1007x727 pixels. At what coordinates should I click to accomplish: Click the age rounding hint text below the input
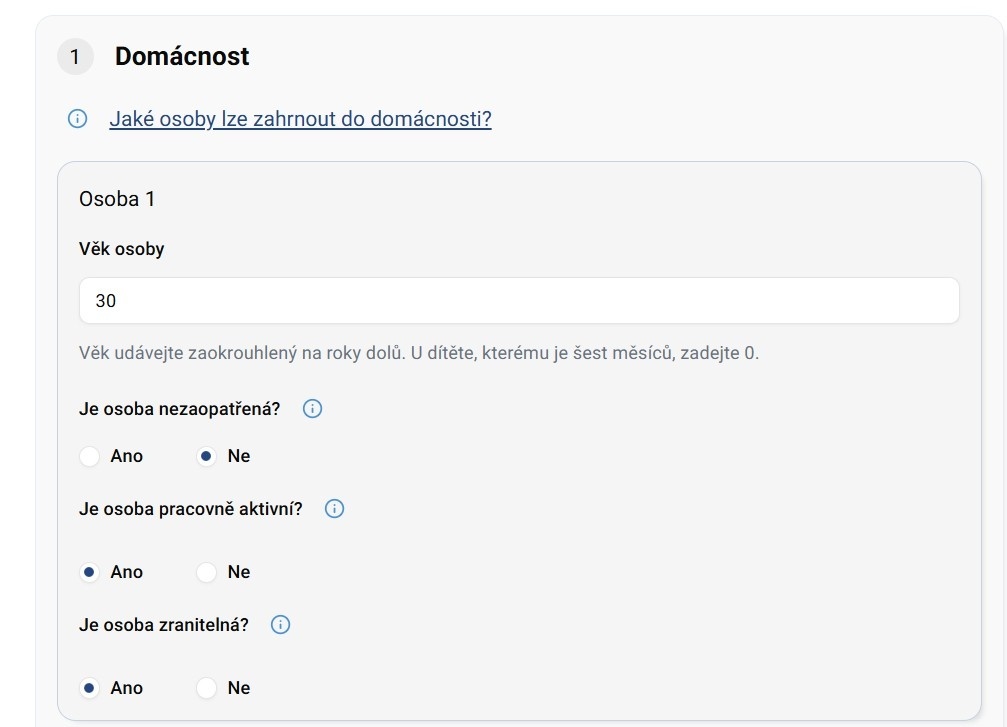(419, 353)
